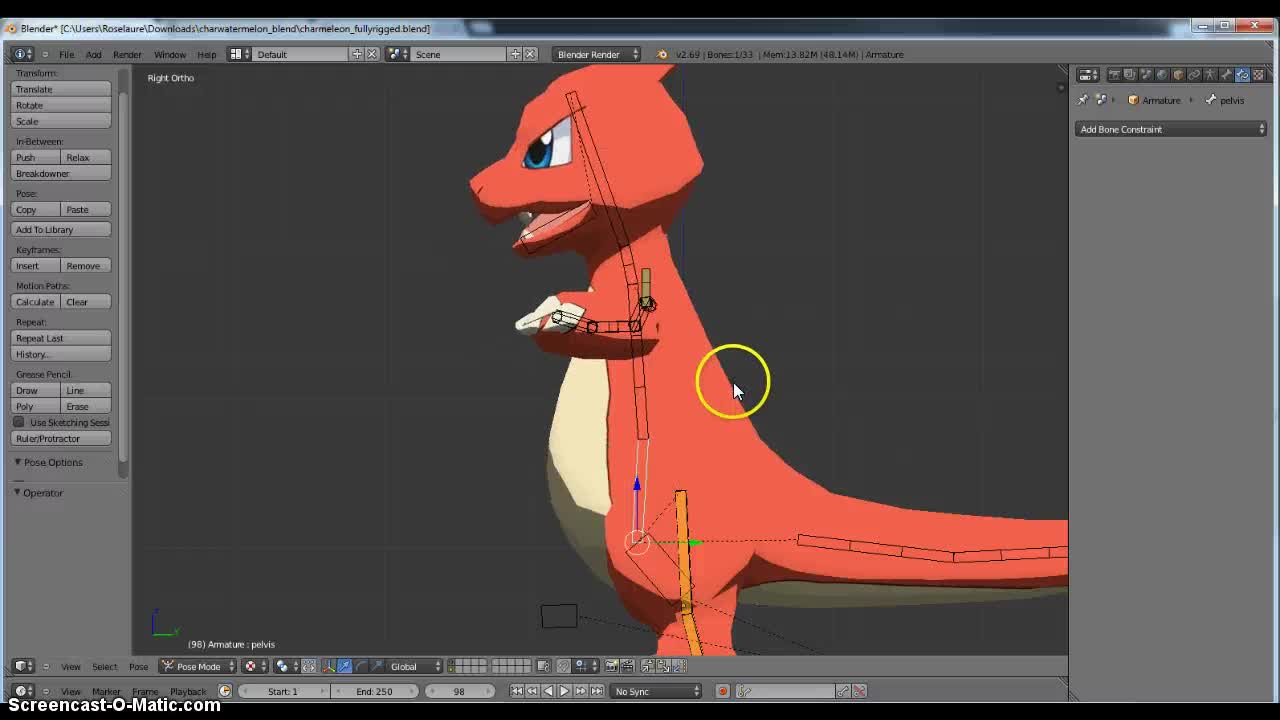Image resolution: width=1280 pixels, height=720 pixels.
Task: Open the Add Bone Constraint dropdown
Action: [1170, 128]
